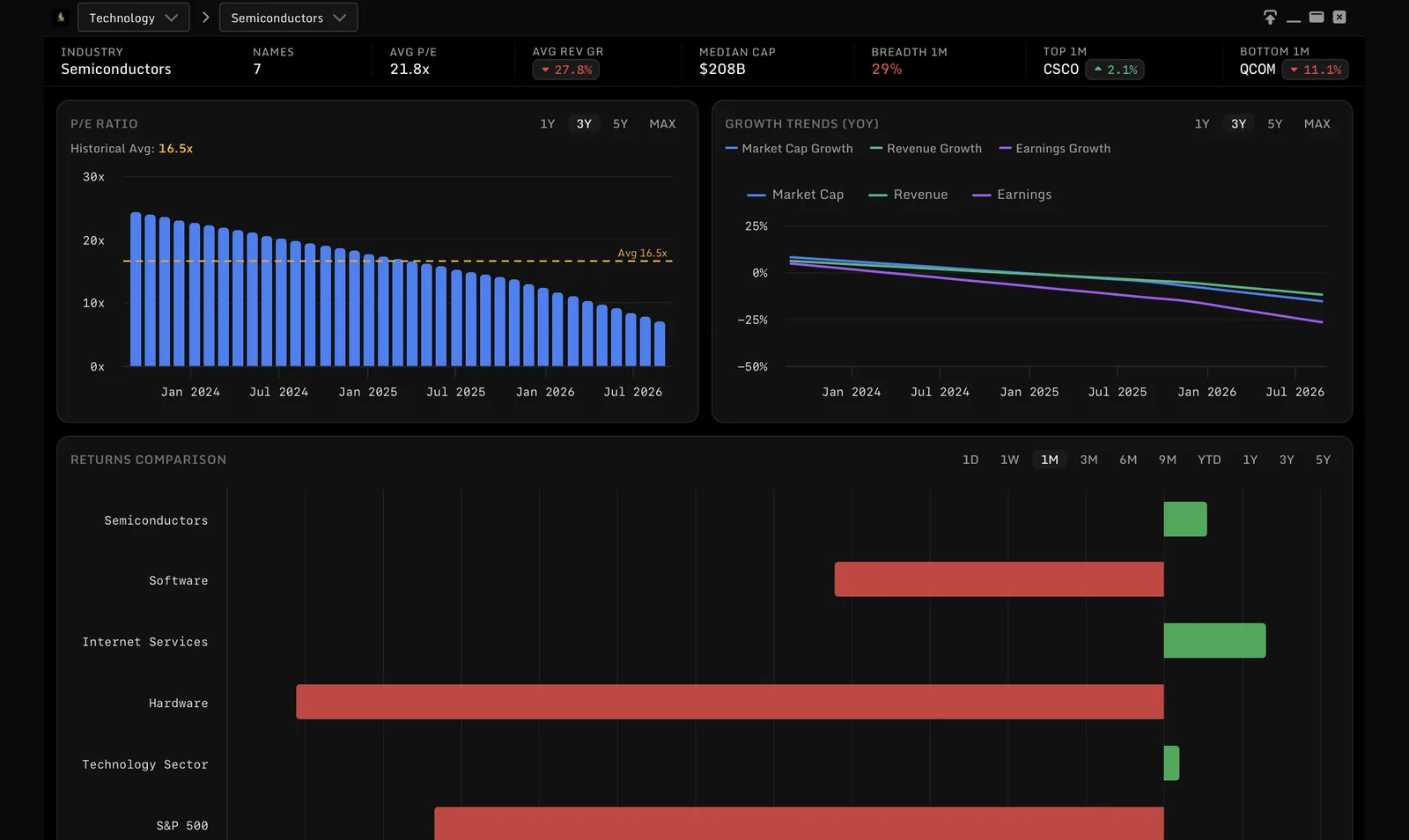
Task: Toggle Earnings Growth series in legend
Action: tap(1055, 149)
